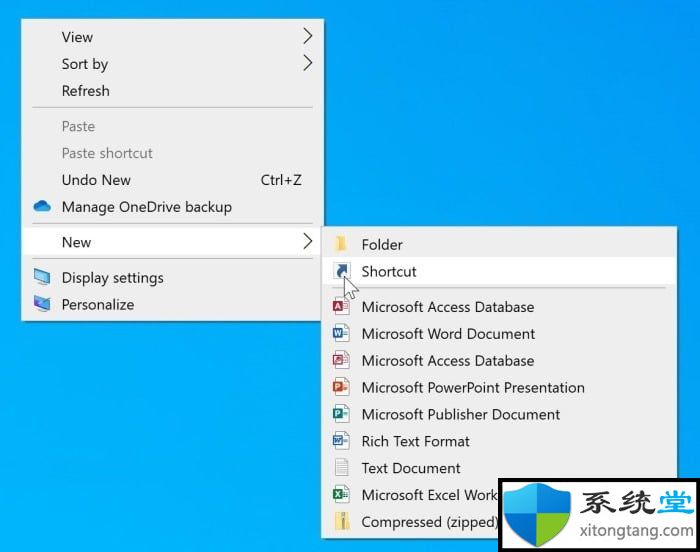Open Manage OneDrive backup

[x=172, y=207]
